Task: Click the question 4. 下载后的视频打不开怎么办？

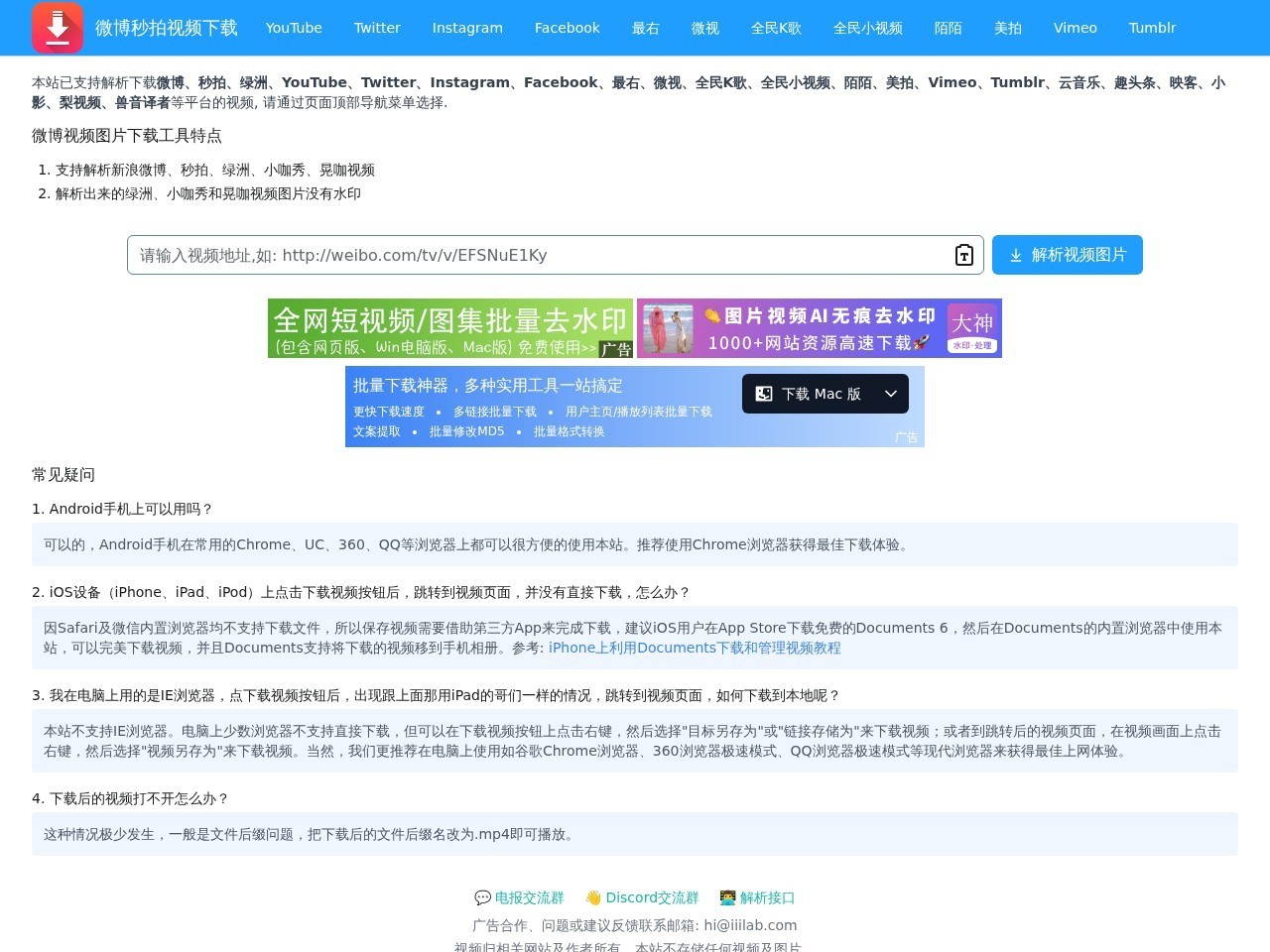Action: 130,798
